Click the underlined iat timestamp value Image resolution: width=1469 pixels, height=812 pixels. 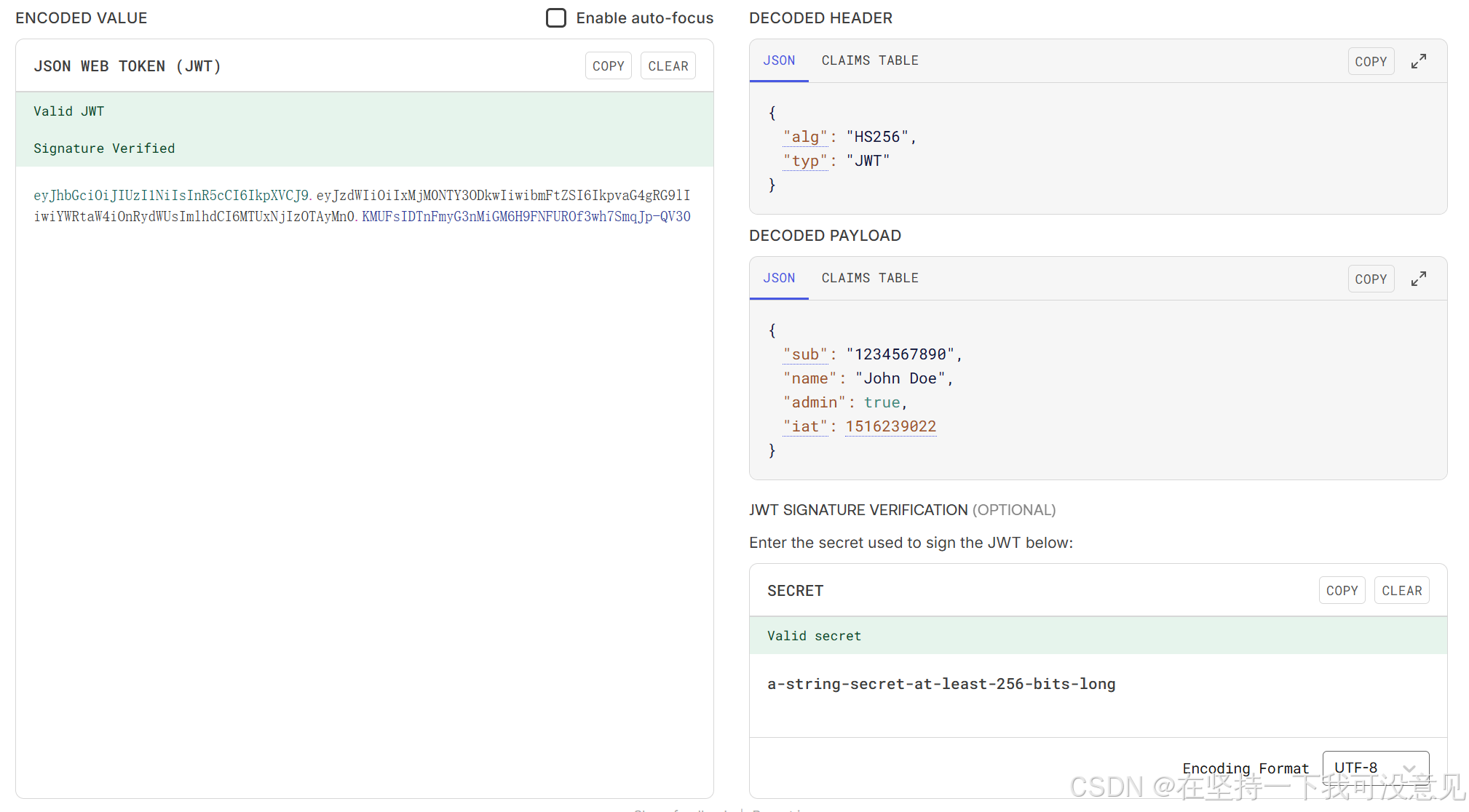890,426
